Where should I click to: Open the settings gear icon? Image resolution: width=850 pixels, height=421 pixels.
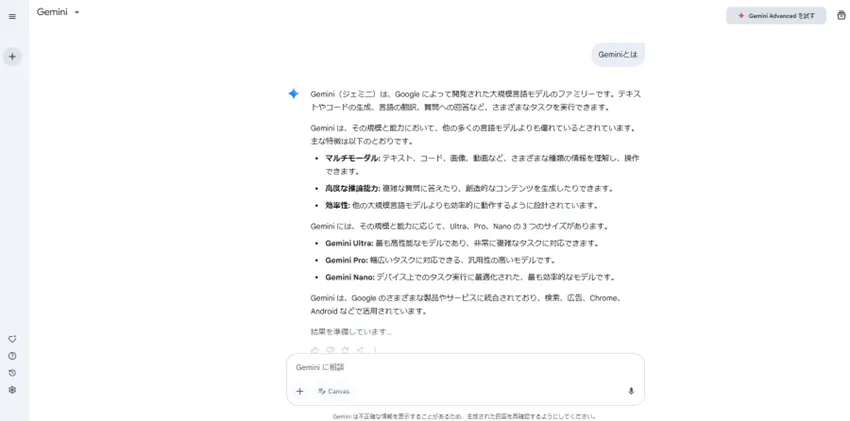point(12,390)
